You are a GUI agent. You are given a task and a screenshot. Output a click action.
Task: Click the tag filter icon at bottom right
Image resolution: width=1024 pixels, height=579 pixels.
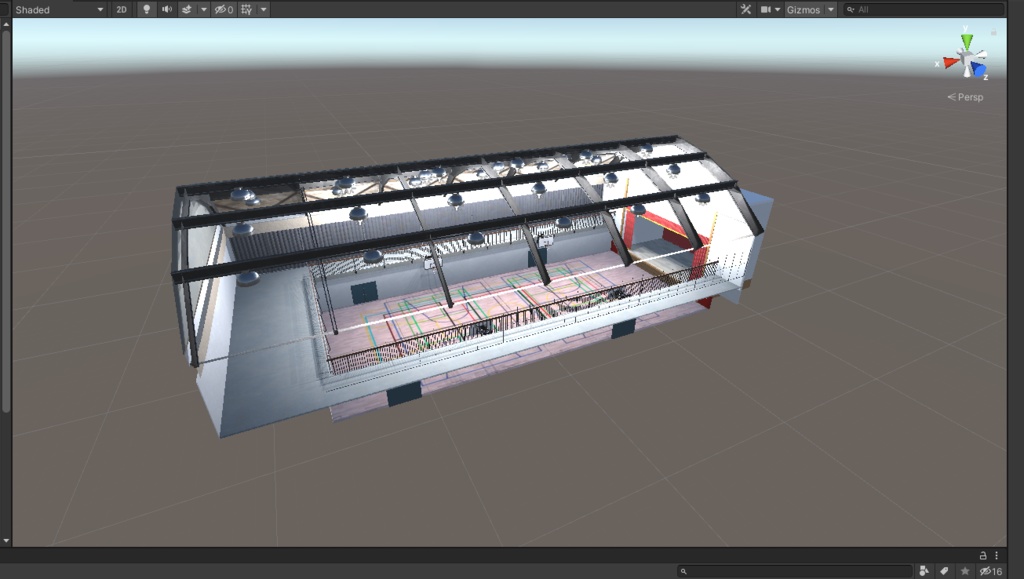click(945, 570)
